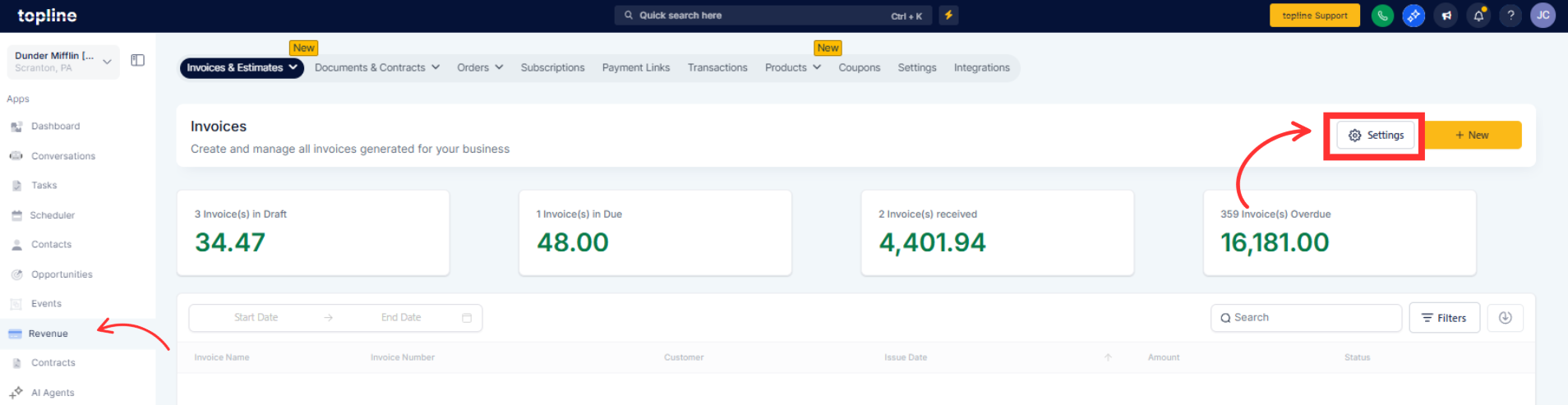1568x405 pixels.
Task: Expand the Products menu
Action: (x=793, y=68)
